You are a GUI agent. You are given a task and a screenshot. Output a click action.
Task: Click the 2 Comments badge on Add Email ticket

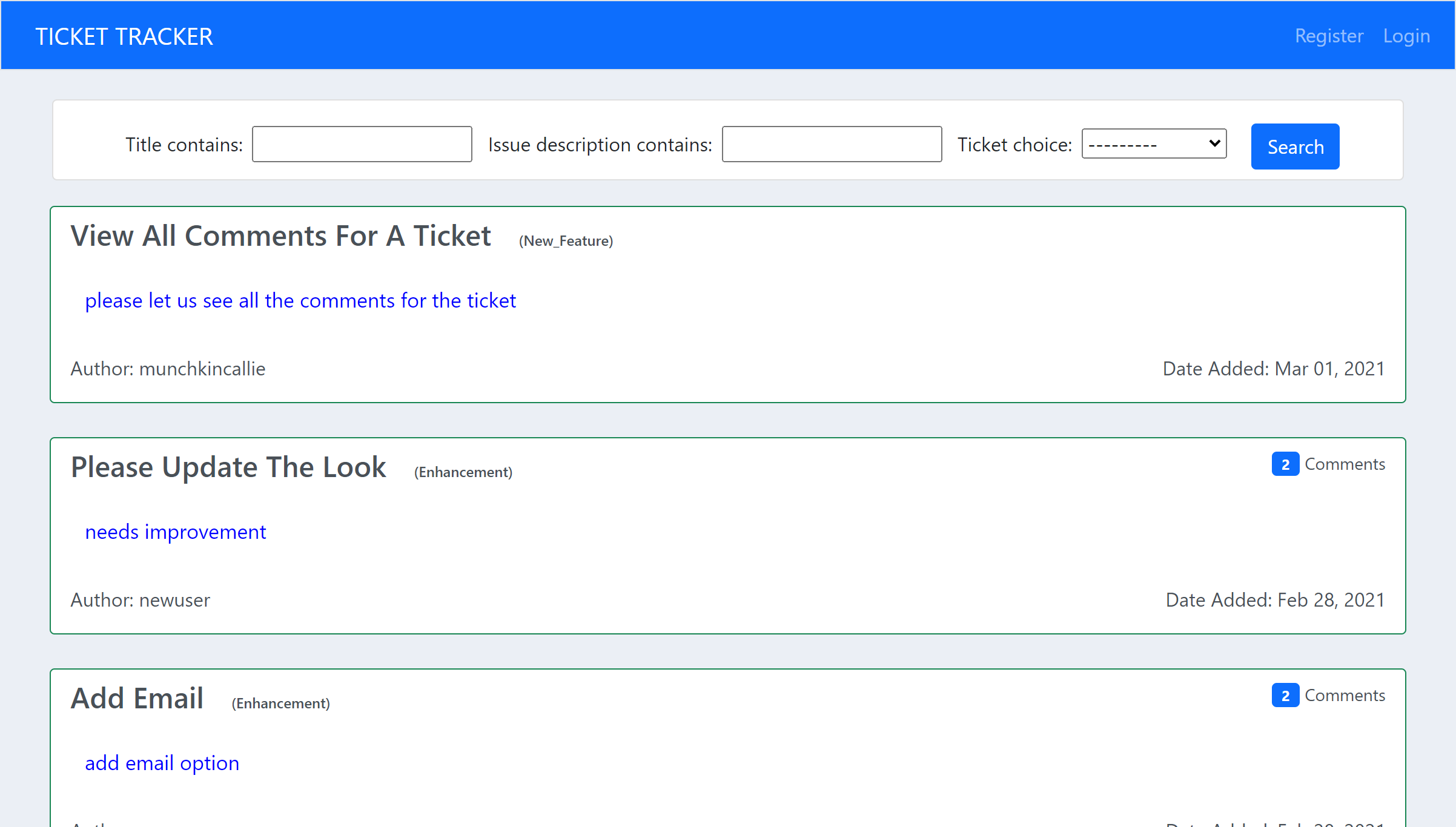pyautogui.click(x=1284, y=694)
